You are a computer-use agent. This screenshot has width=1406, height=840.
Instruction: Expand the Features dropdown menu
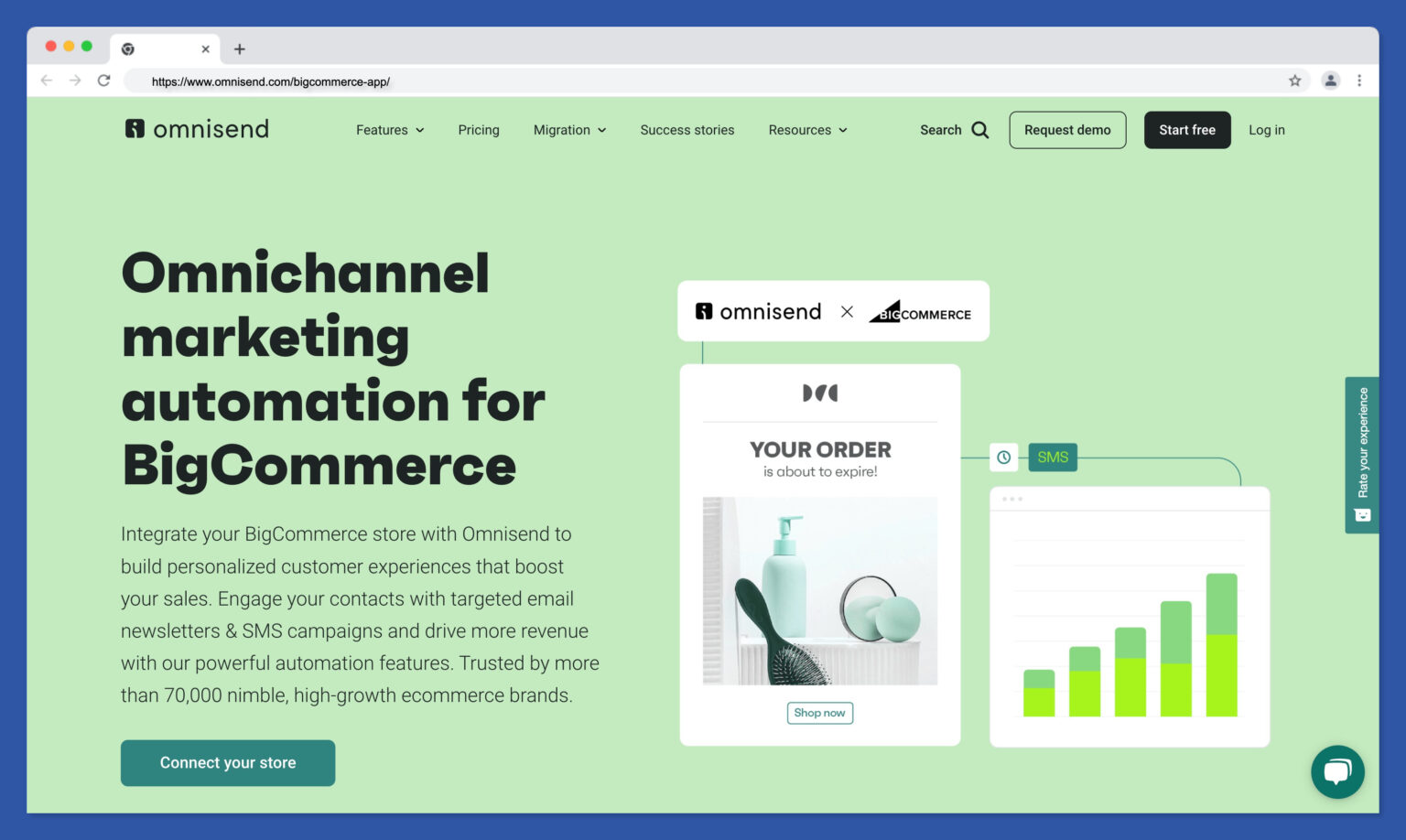pyautogui.click(x=390, y=130)
